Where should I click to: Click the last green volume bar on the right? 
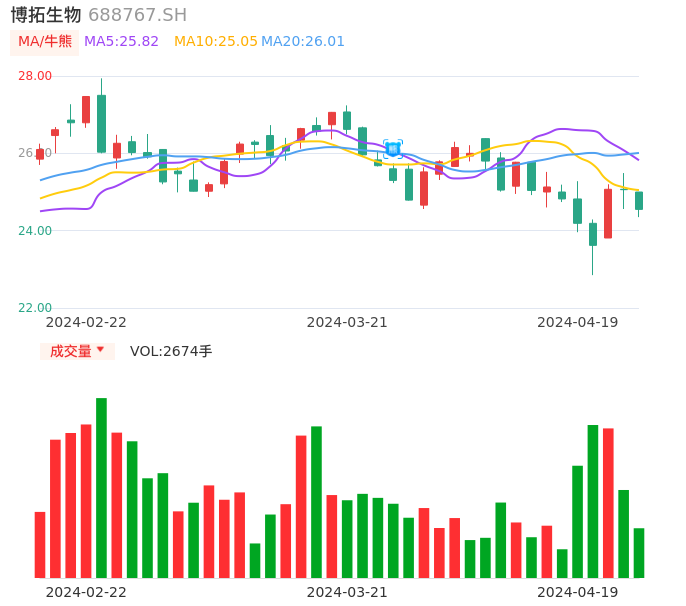tap(639, 553)
